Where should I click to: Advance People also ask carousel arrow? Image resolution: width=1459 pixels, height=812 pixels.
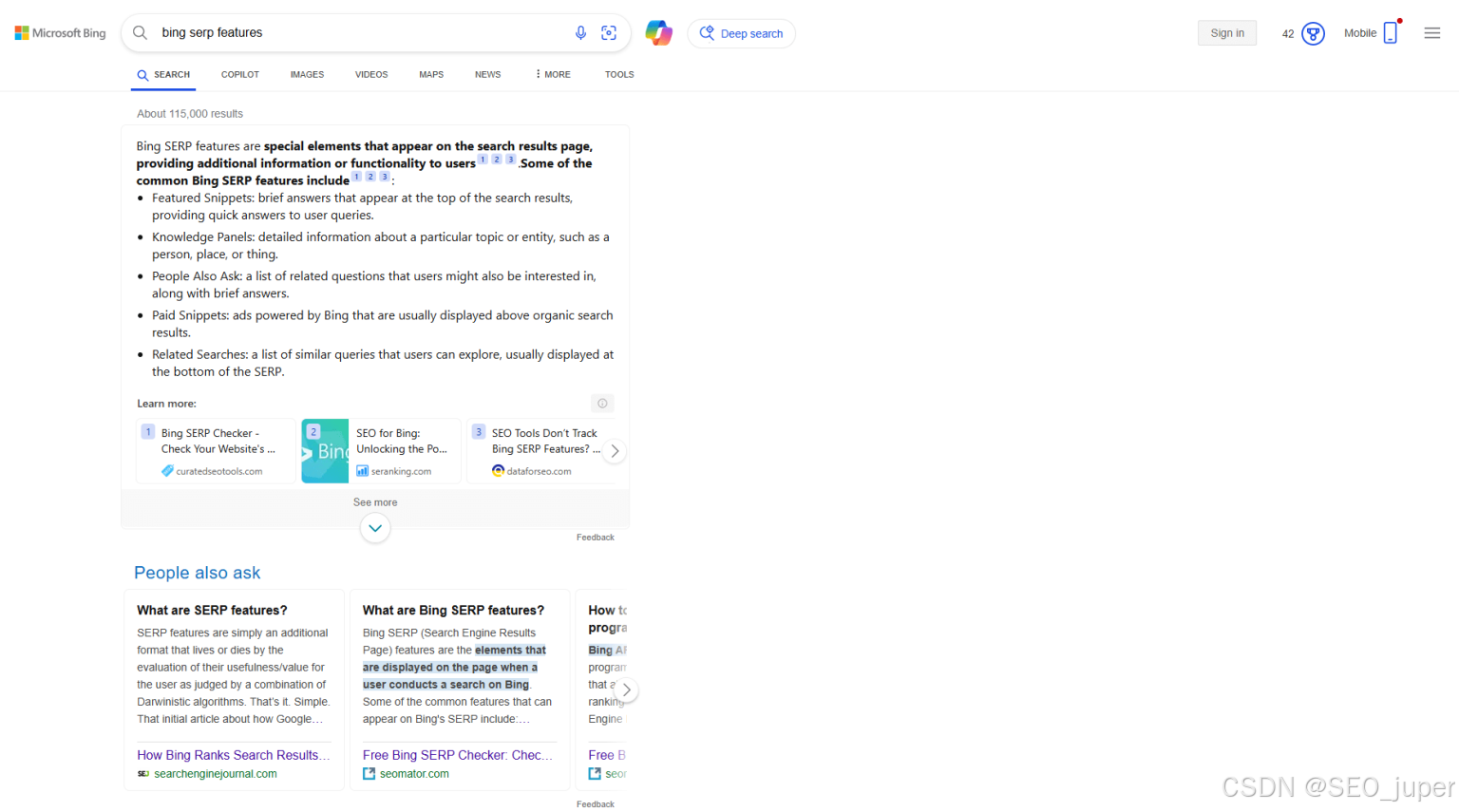tap(626, 689)
